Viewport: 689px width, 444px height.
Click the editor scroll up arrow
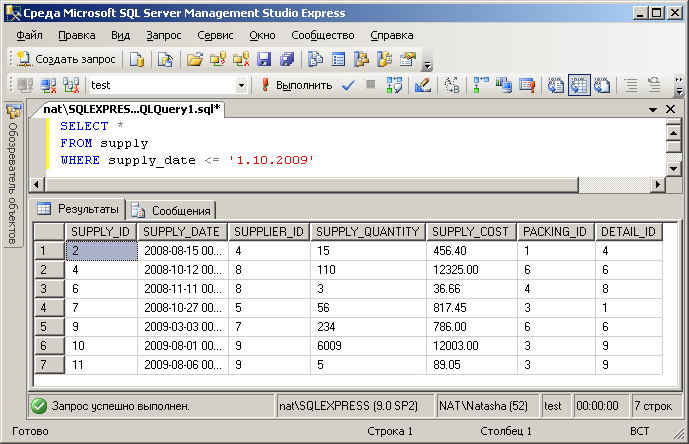pos(674,132)
